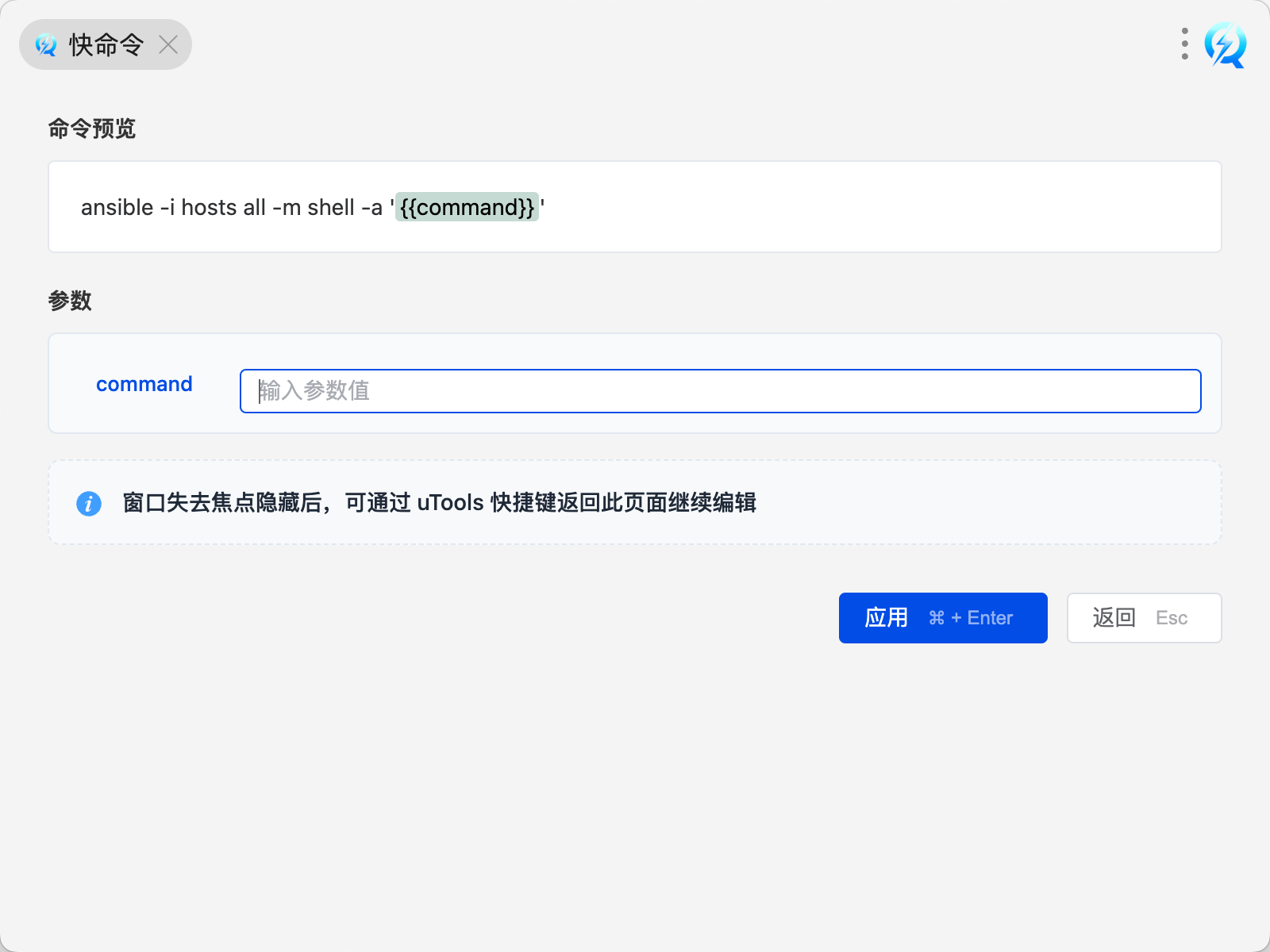Image resolution: width=1270 pixels, height=952 pixels.
Task: Click the Enter shortcut text on the apply button
Action: [x=990, y=618]
